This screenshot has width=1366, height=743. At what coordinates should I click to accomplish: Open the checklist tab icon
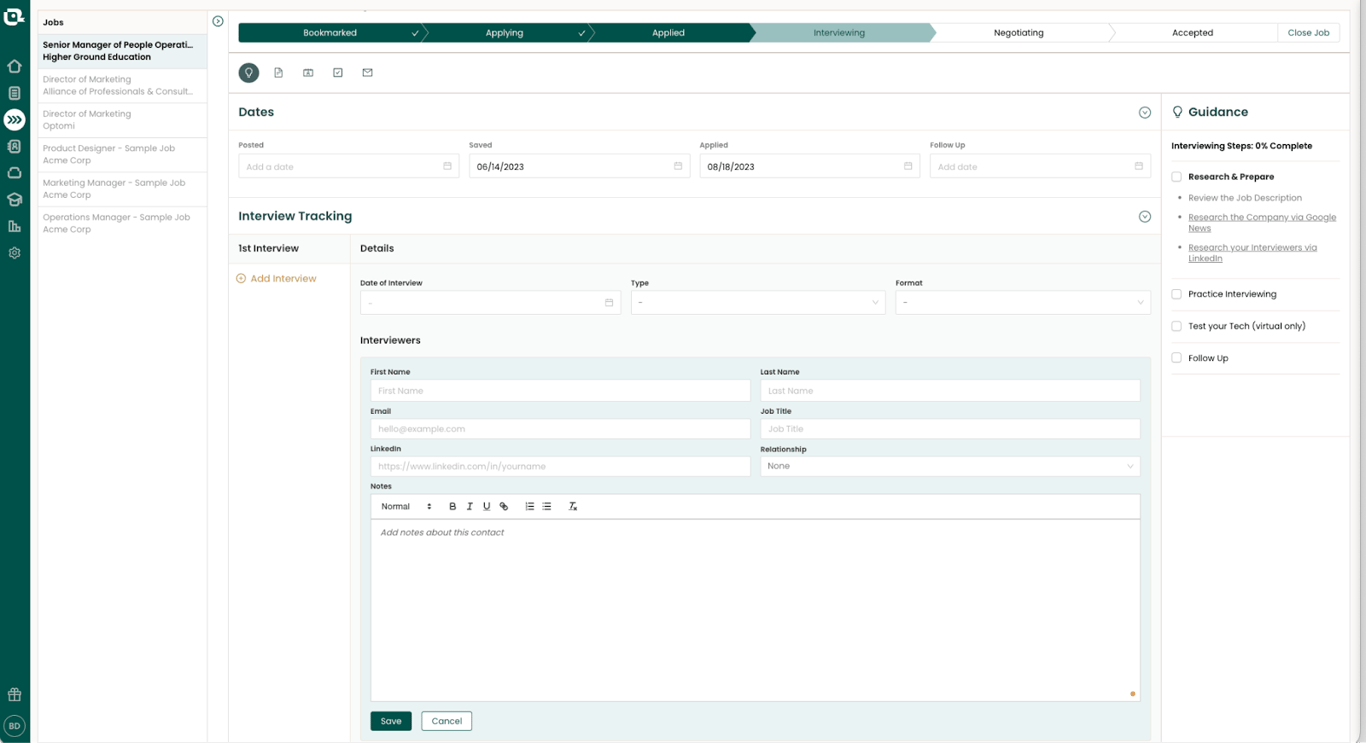[338, 73]
